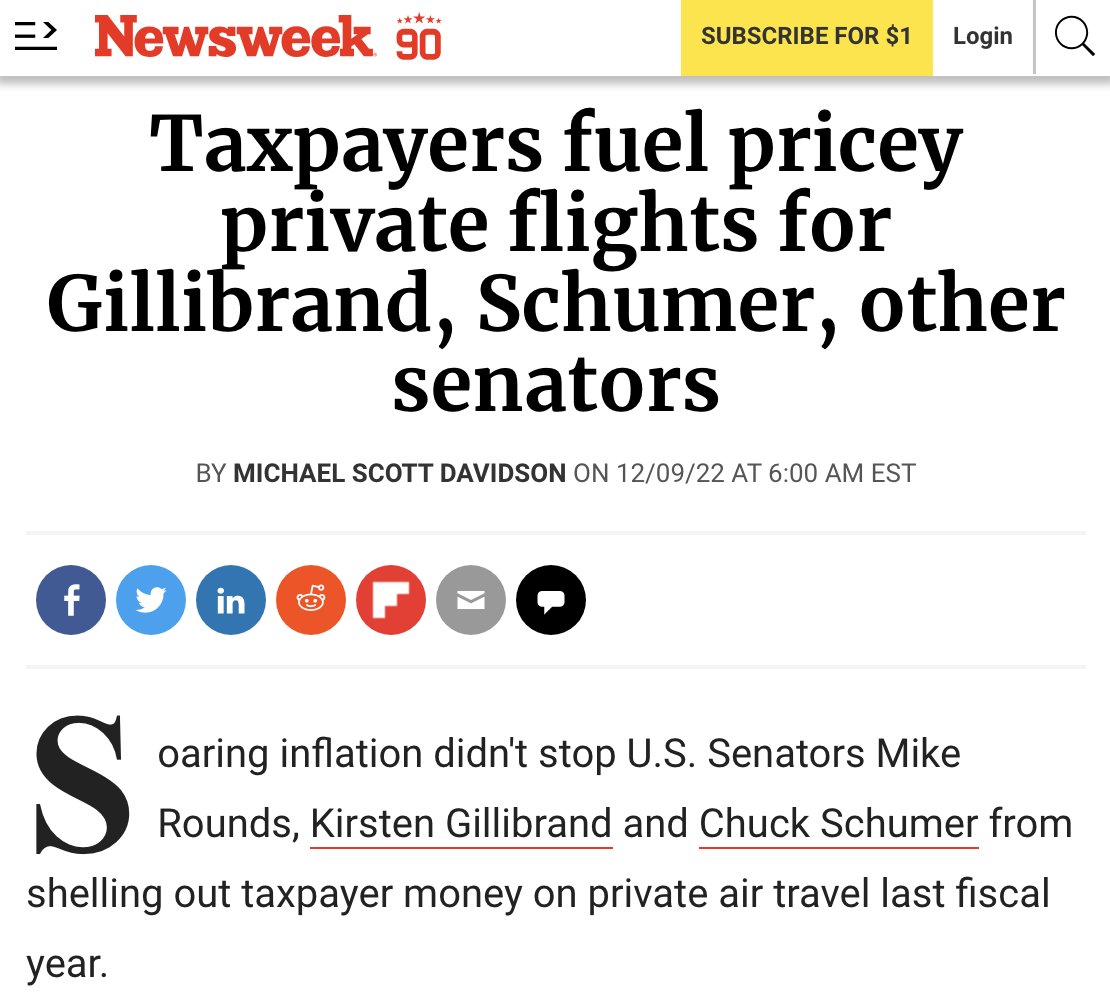The height and width of the screenshot is (1006, 1110).
Task: Click the 90th anniversary badge
Action: point(418,37)
